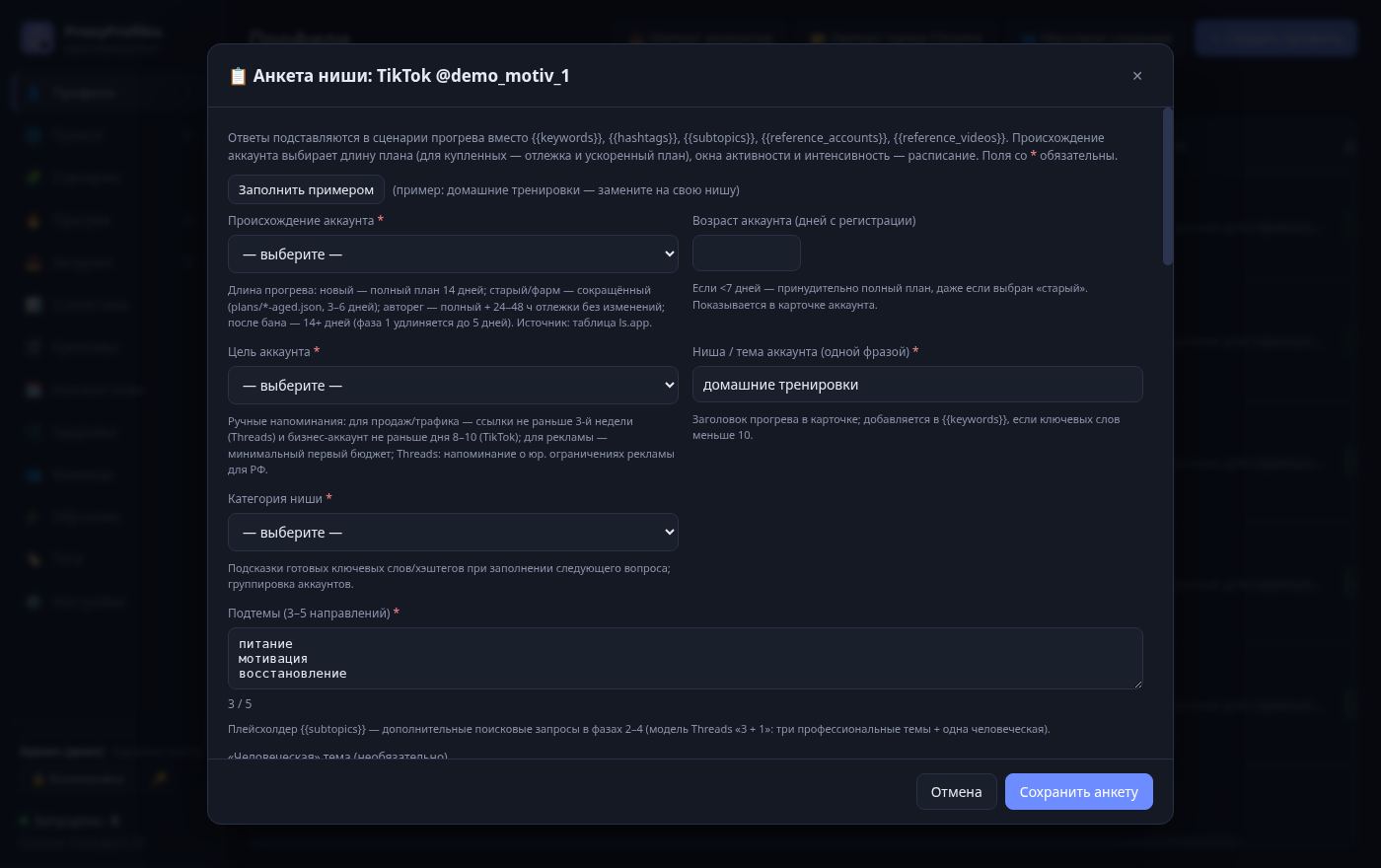Click the dialog's vertical scrollbar thumb

[x=1168, y=186]
